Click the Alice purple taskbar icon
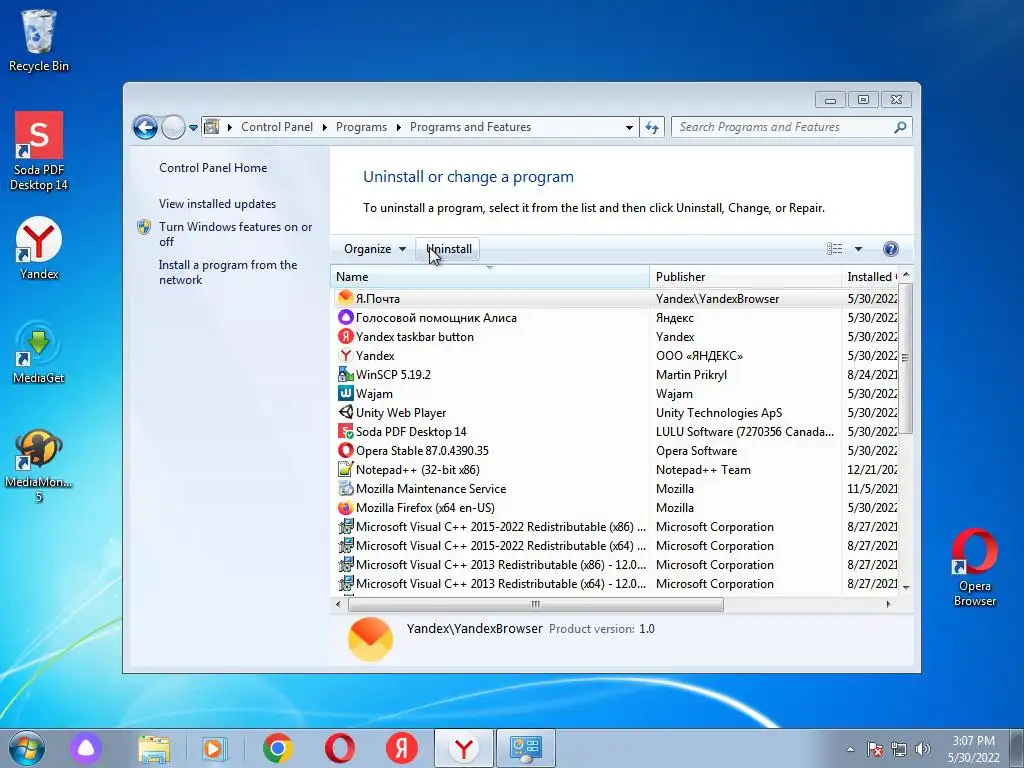 (x=86, y=748)
